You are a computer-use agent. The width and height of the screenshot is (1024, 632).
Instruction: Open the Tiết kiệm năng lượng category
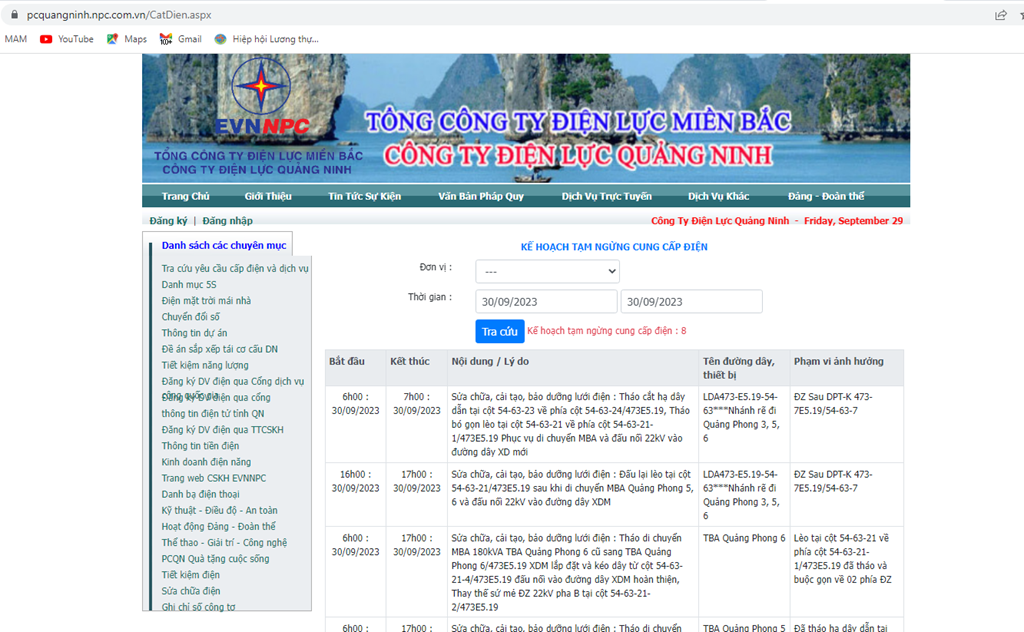205,365
